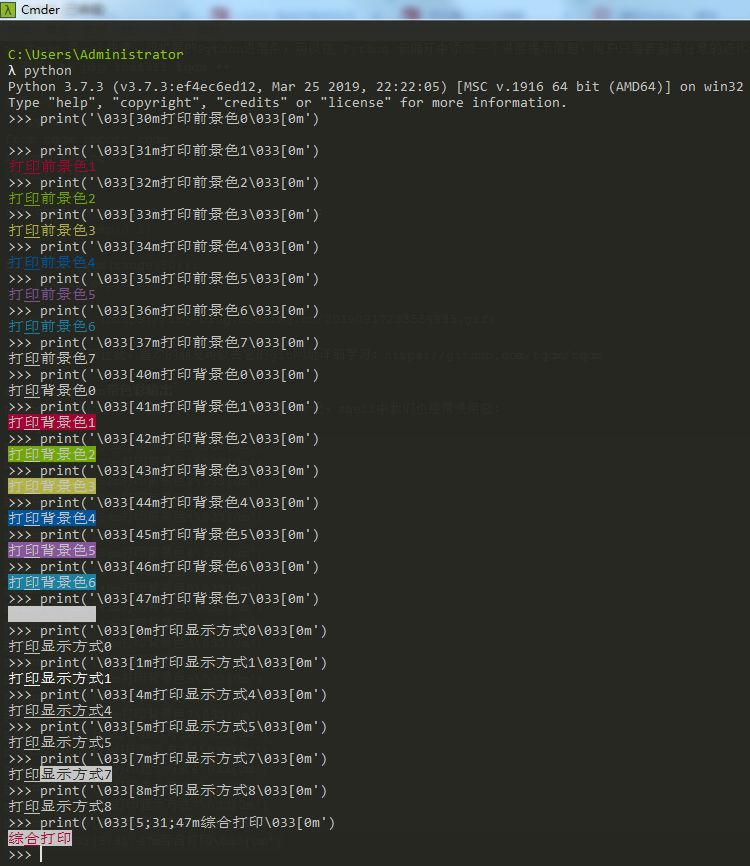
Task: Click print command for 显示方式7
Action: (167, 759)
